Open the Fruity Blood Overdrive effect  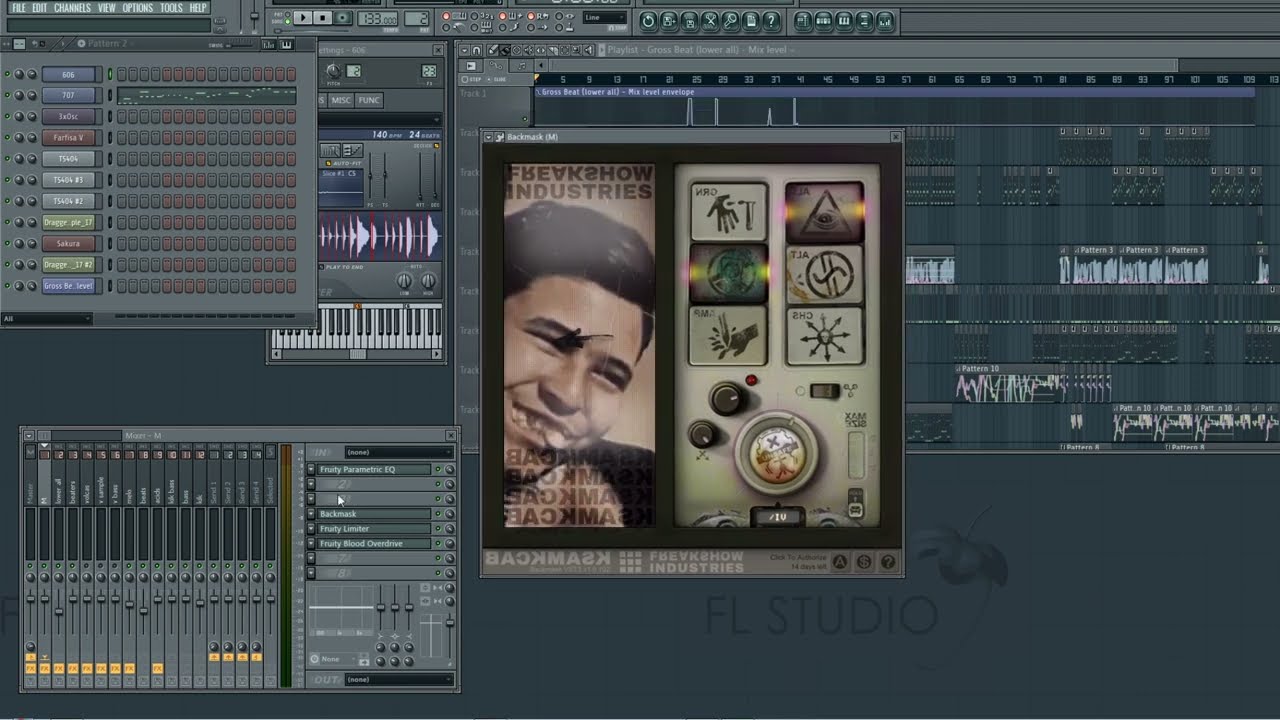coord(362,544)
